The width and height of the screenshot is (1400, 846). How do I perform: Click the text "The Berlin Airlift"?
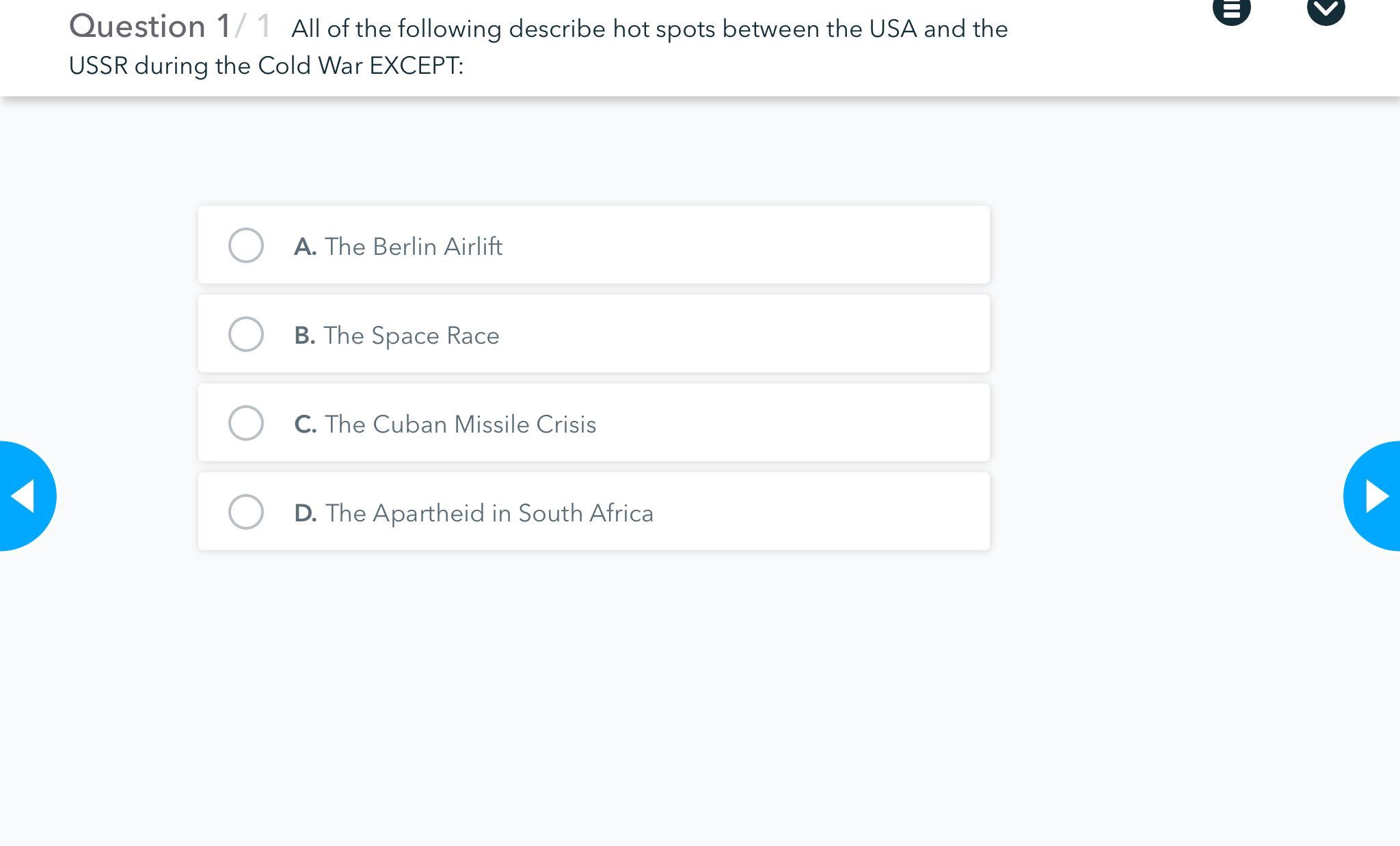414,247
